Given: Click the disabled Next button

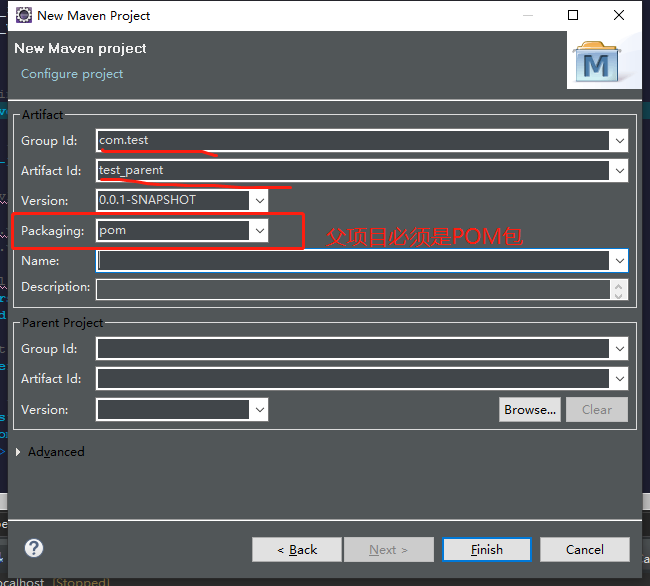Looking at the screenshot, I should click(388, 550).
